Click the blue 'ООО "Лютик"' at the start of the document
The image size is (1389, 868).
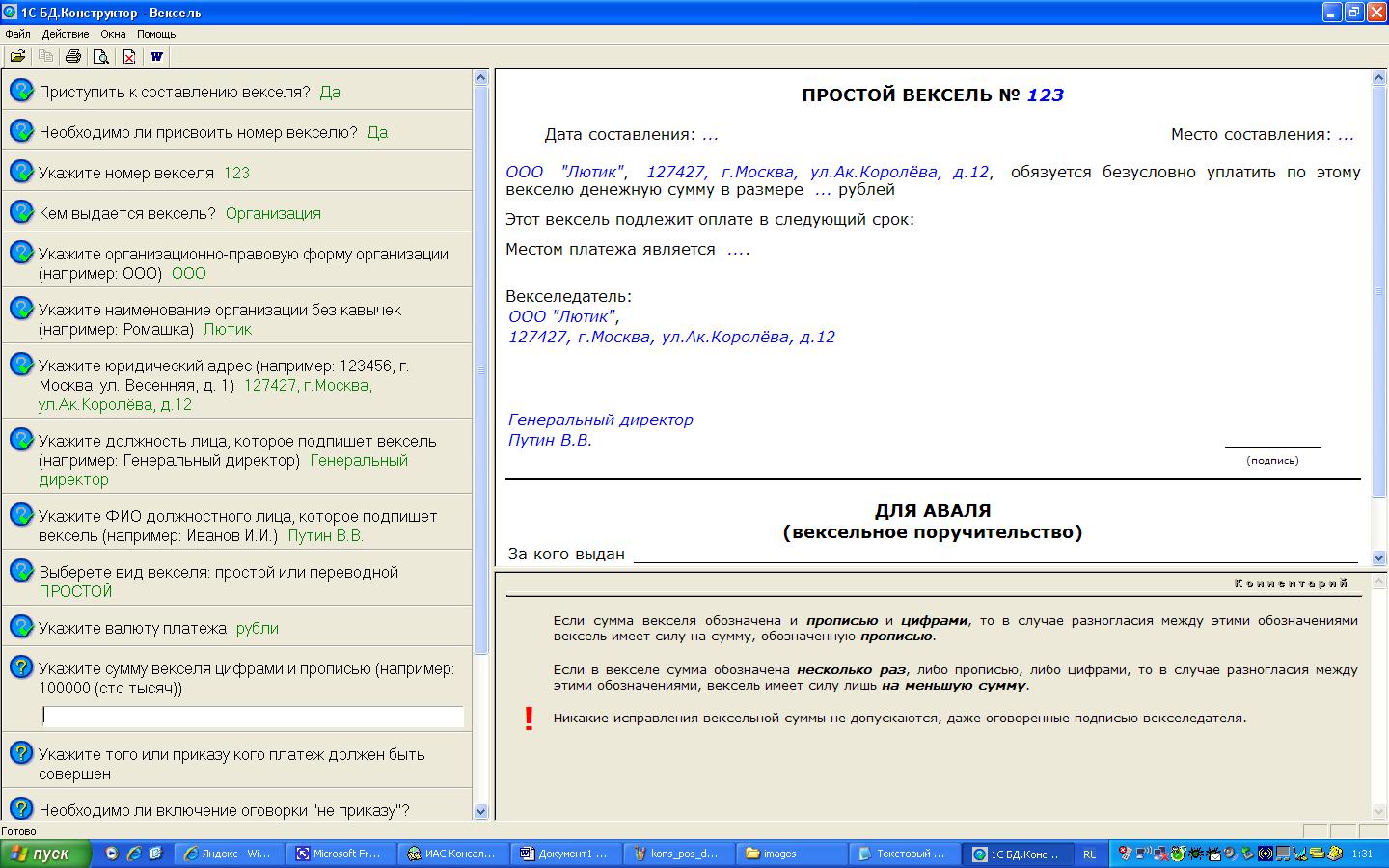pyautogui.click(x=564, y=173)
